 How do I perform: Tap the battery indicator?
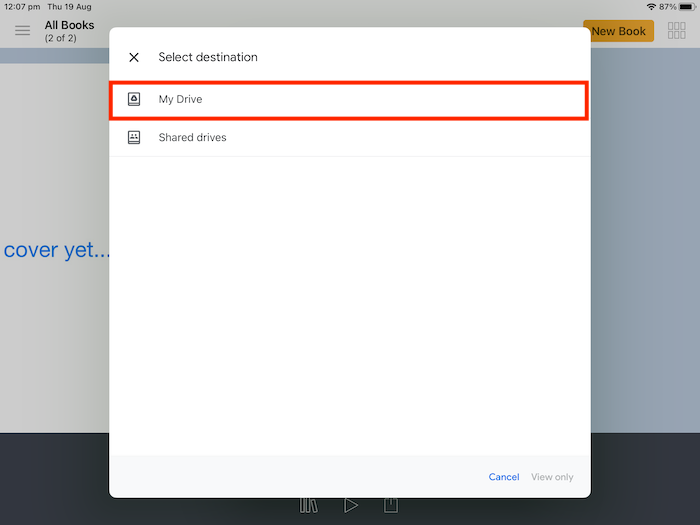pyautogui.click(x=686, y=7)
